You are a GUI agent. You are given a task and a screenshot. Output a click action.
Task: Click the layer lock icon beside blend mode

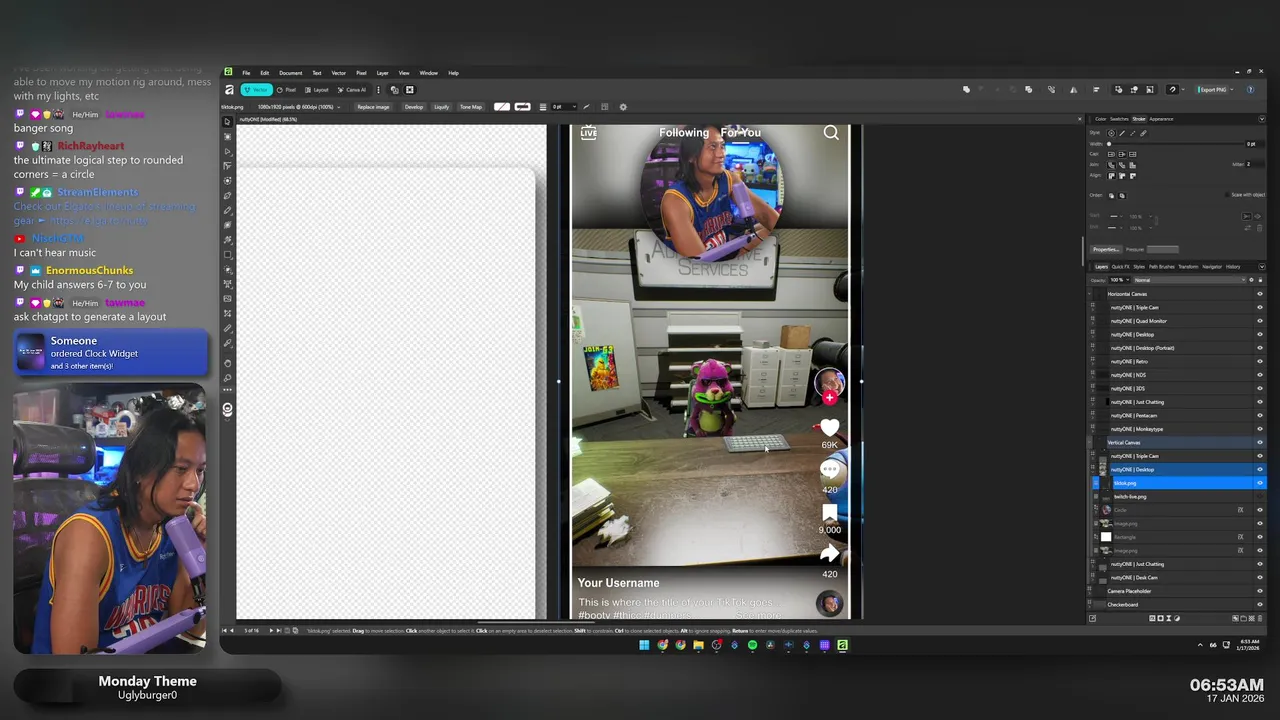tap(1260, 280)
